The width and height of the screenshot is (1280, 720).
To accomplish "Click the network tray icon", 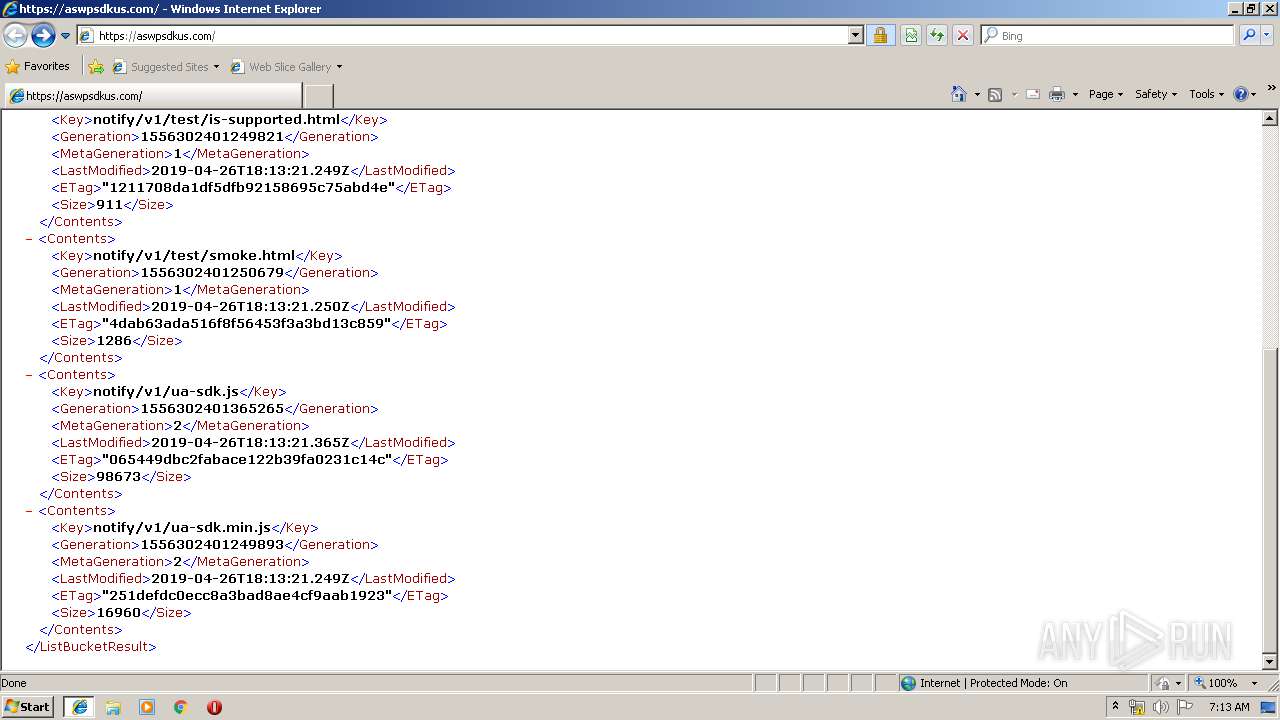I will (1137, 707).
